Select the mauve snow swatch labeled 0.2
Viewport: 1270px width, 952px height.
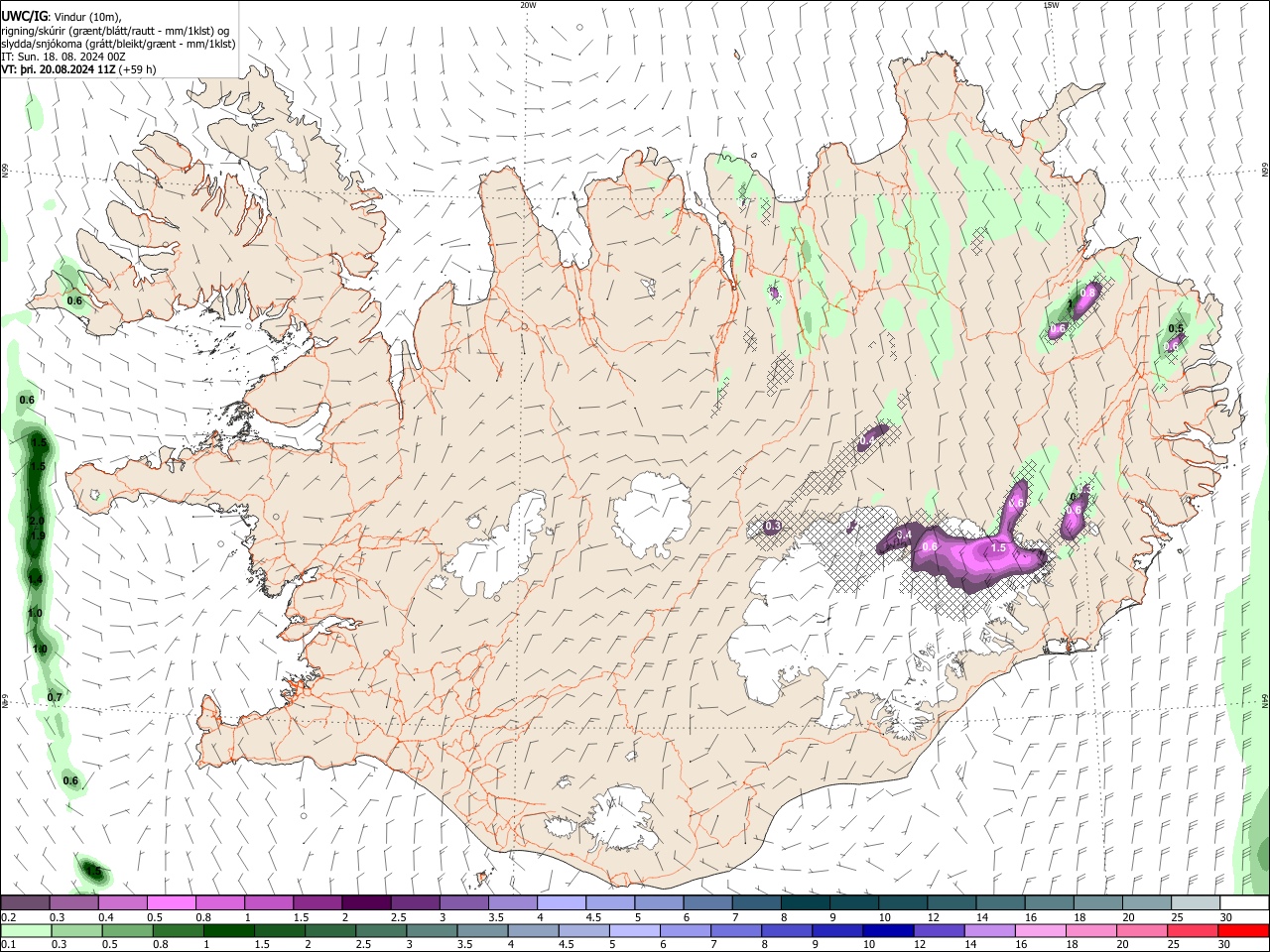[26, 903]
